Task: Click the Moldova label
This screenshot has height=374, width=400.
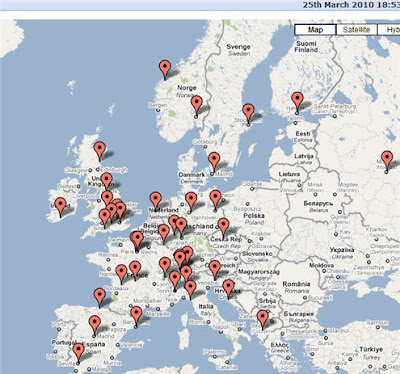Action: click(322, 265)
